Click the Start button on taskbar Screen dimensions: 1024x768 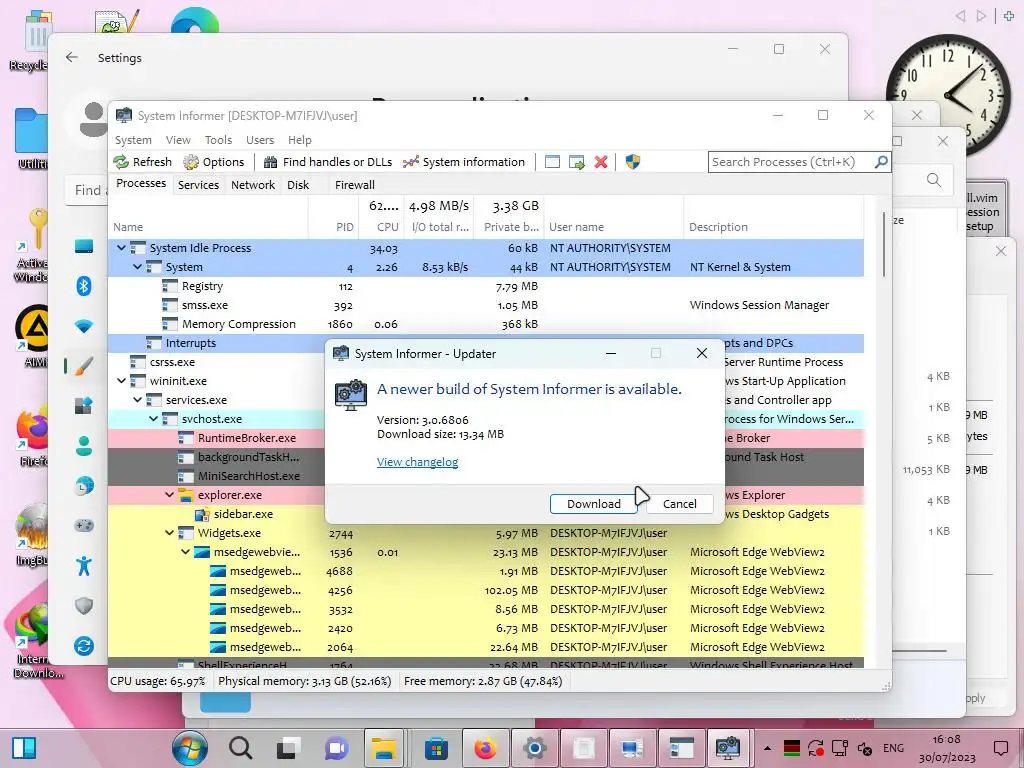click(190, 748)
